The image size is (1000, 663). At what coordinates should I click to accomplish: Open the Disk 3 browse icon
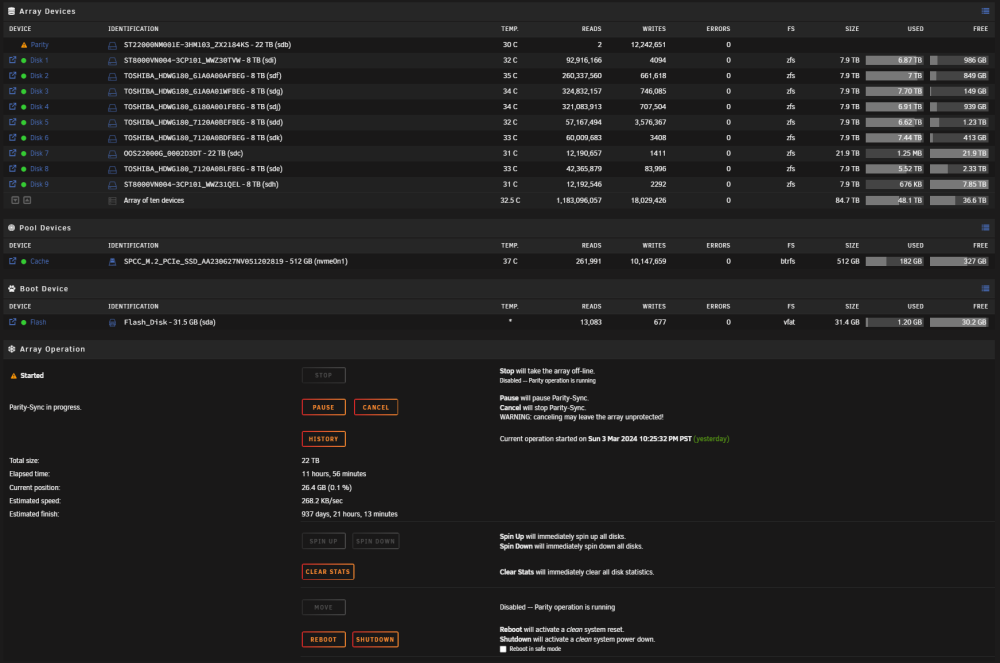[12, 91]
